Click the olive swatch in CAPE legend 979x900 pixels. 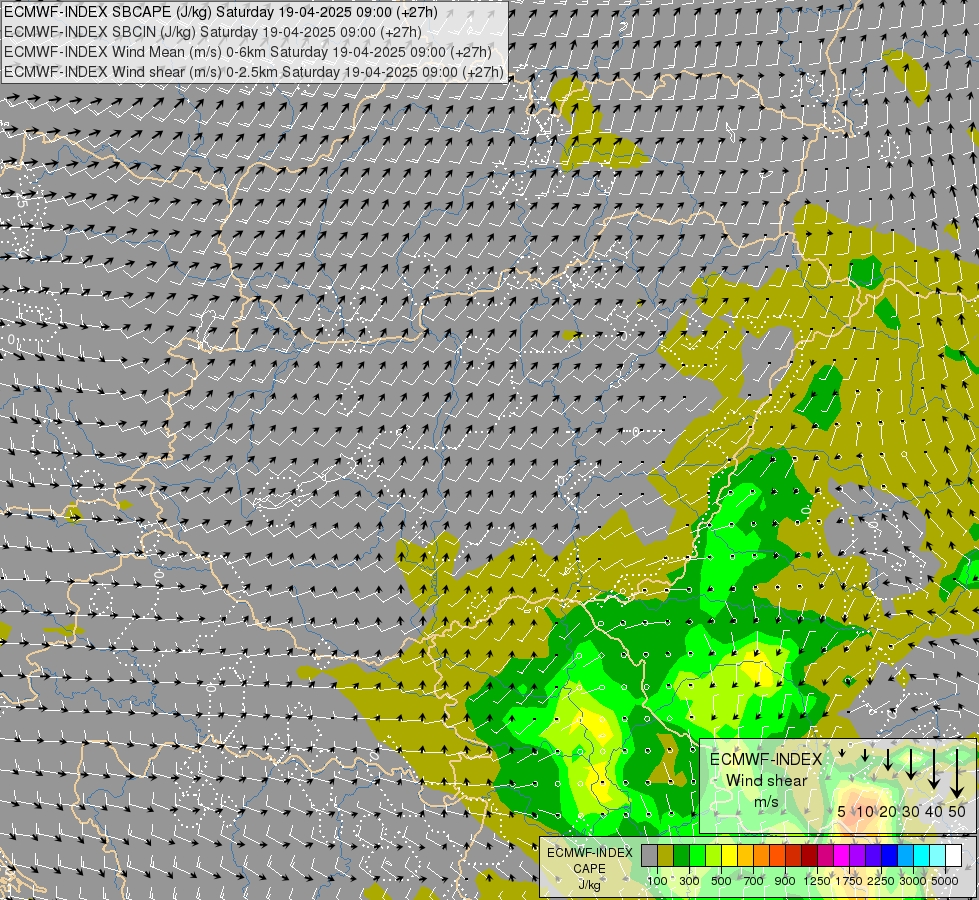[666, 856]
